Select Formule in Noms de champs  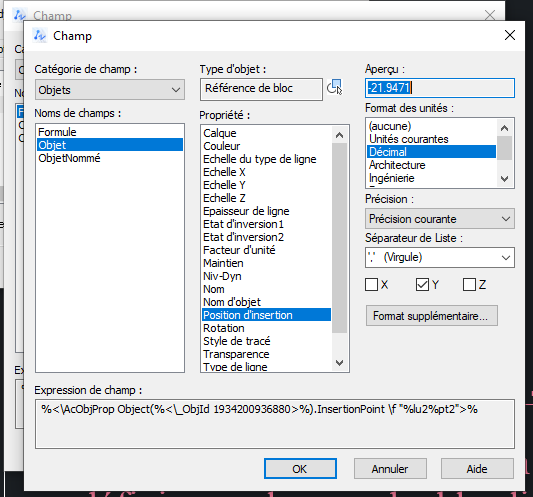(110, 132)
